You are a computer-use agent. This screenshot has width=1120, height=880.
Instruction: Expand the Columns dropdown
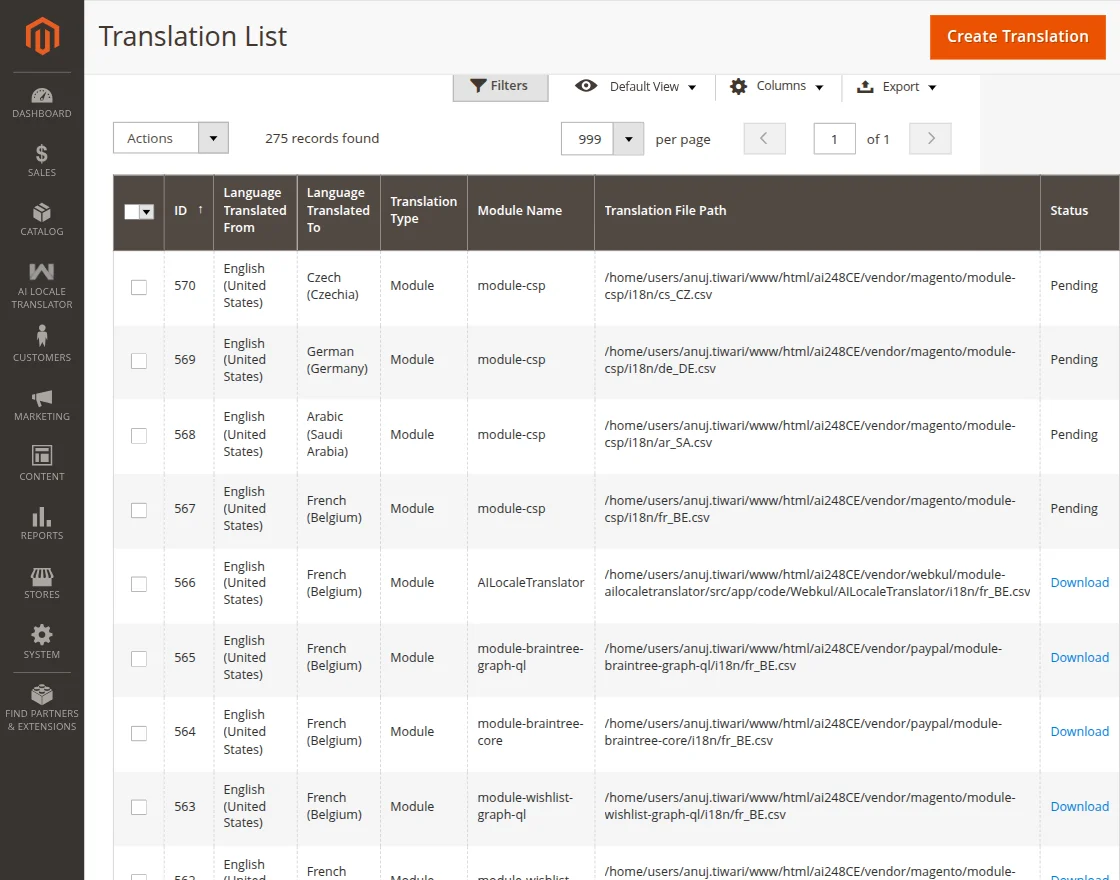(x=777, y=87)
